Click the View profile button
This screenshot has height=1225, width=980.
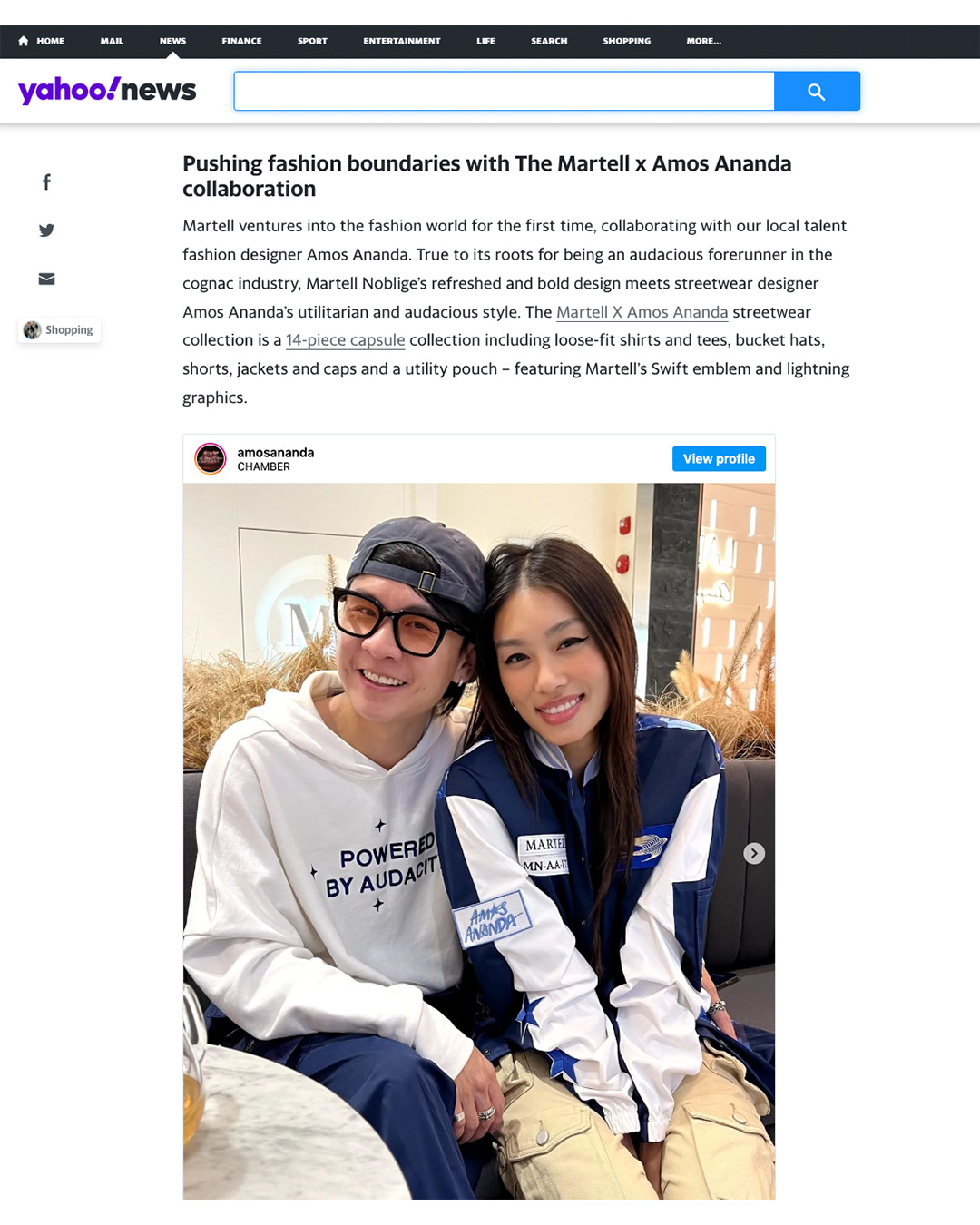(719, 458)
